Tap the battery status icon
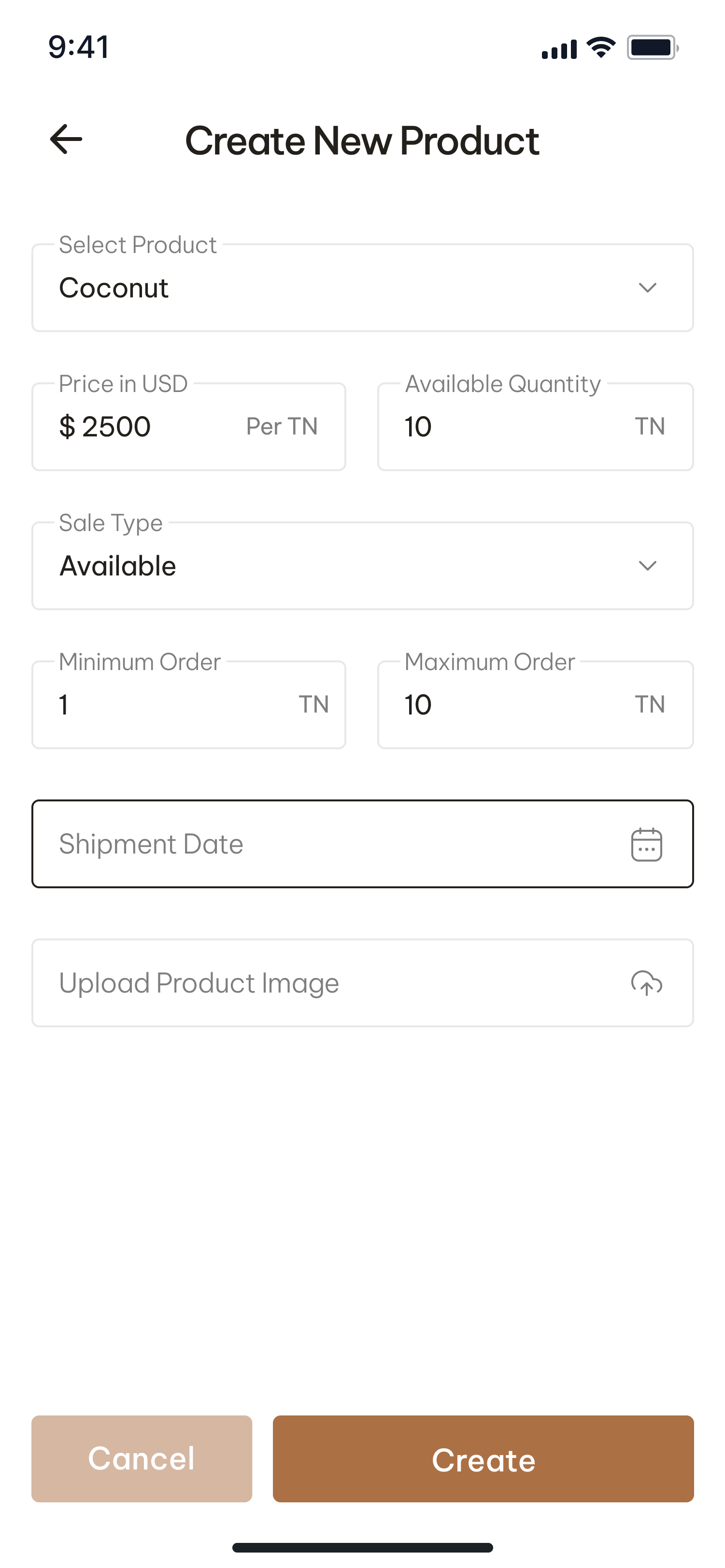This screenshot has height=1568, width=725. [653, 48]
